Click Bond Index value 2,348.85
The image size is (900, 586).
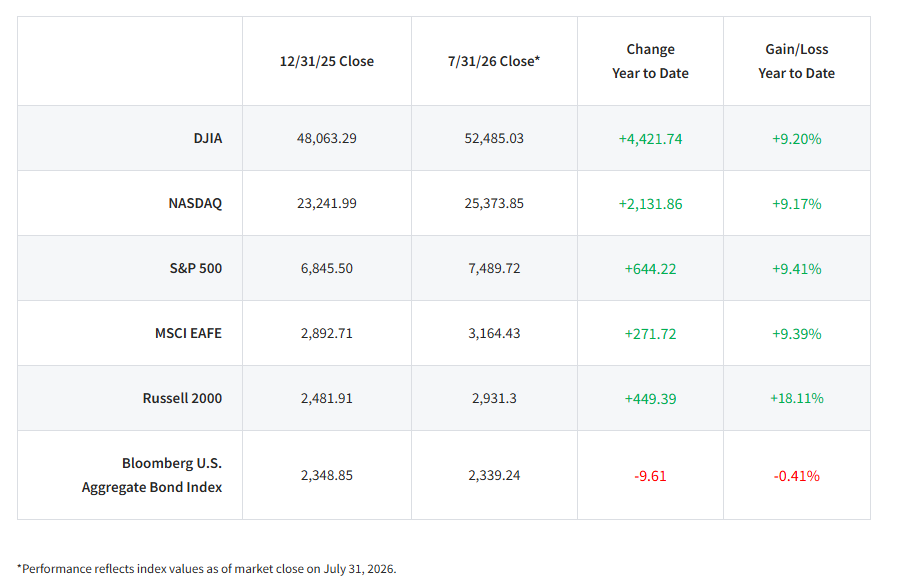[327, 475]
